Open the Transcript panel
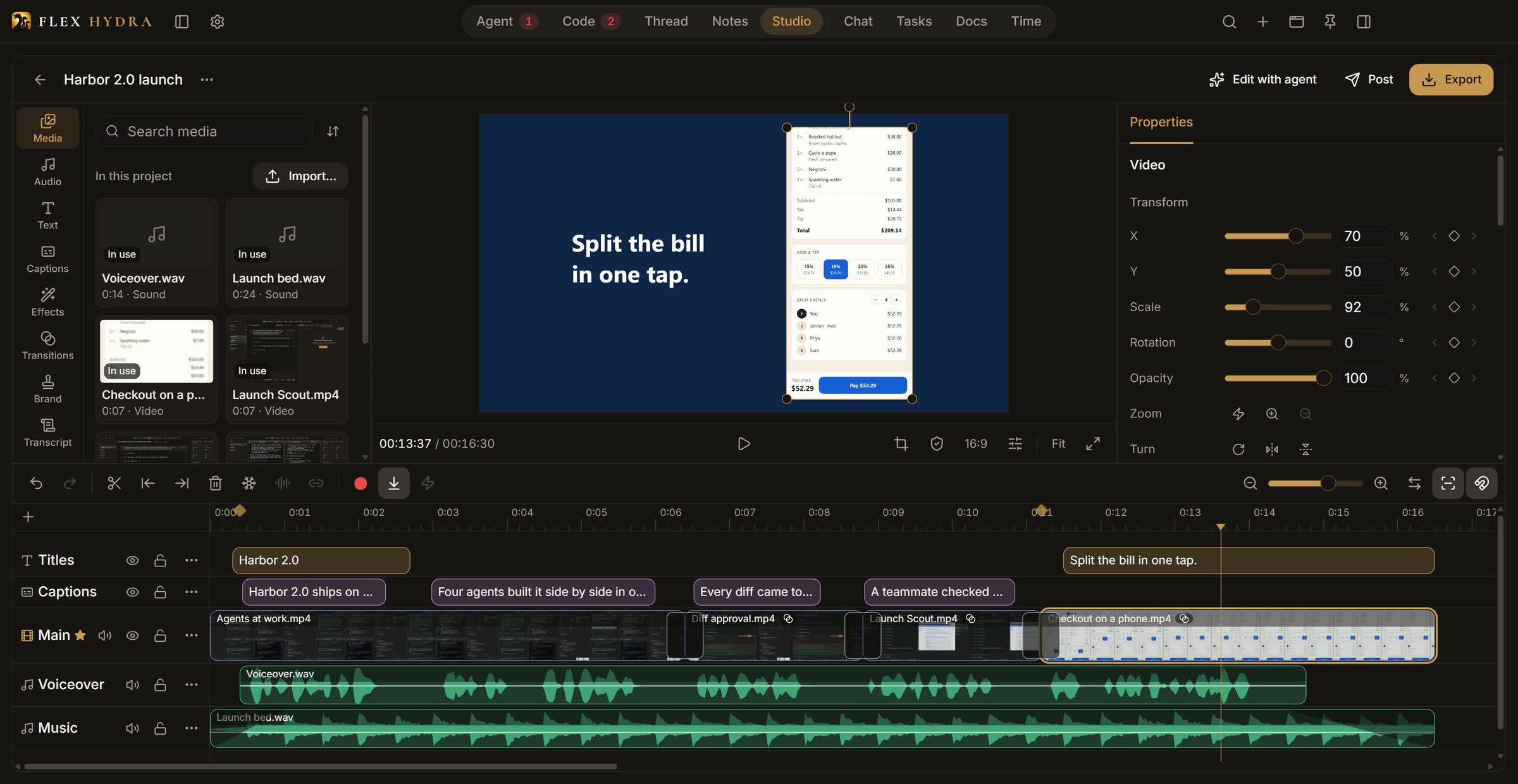Screen dimensions: 1518x784 47,433
